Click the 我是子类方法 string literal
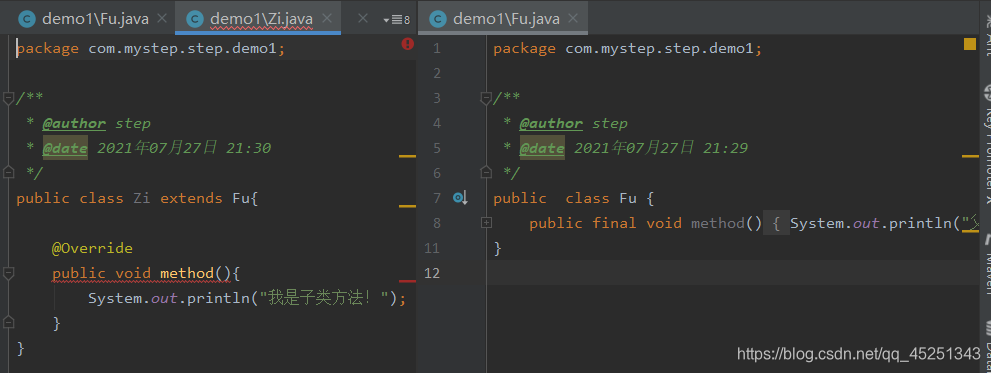 [x=324, y=298]
